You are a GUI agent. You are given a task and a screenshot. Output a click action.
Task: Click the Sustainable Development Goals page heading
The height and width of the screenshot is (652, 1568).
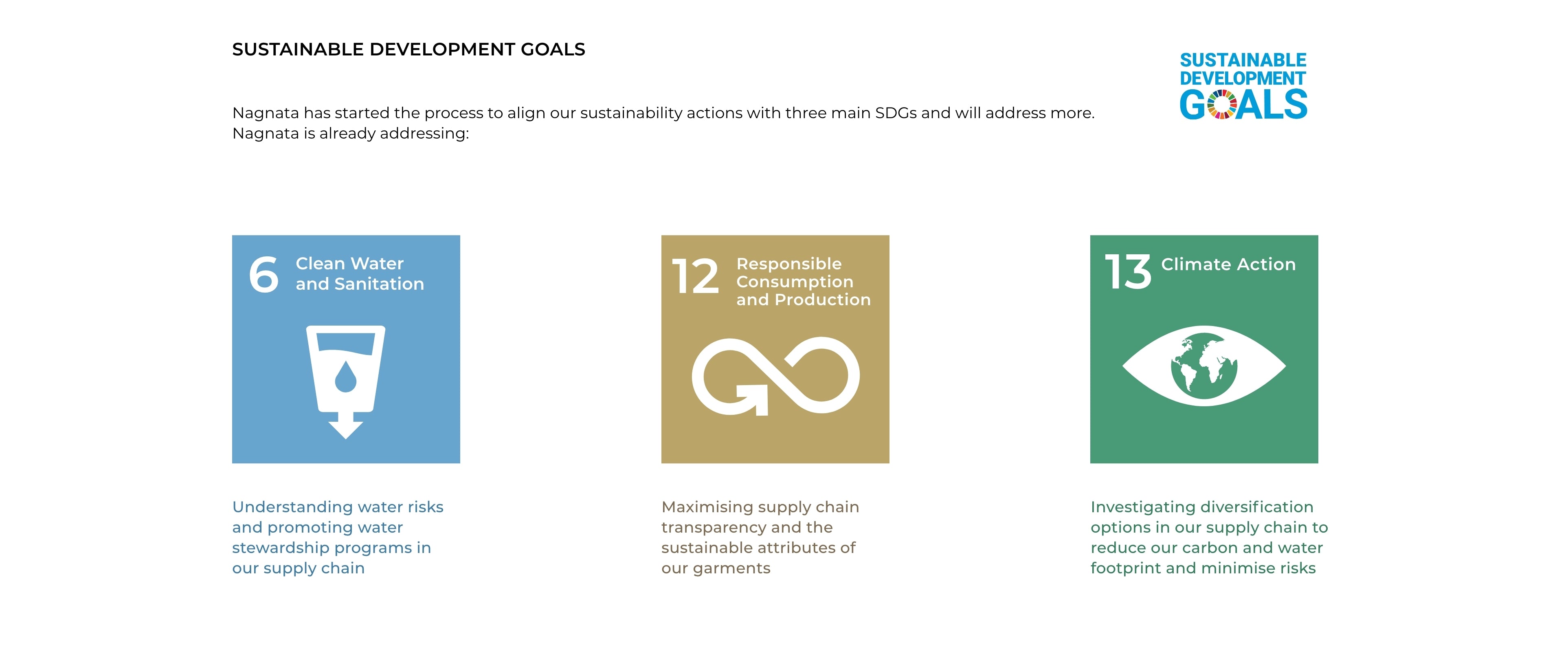[x=408, y=49]
